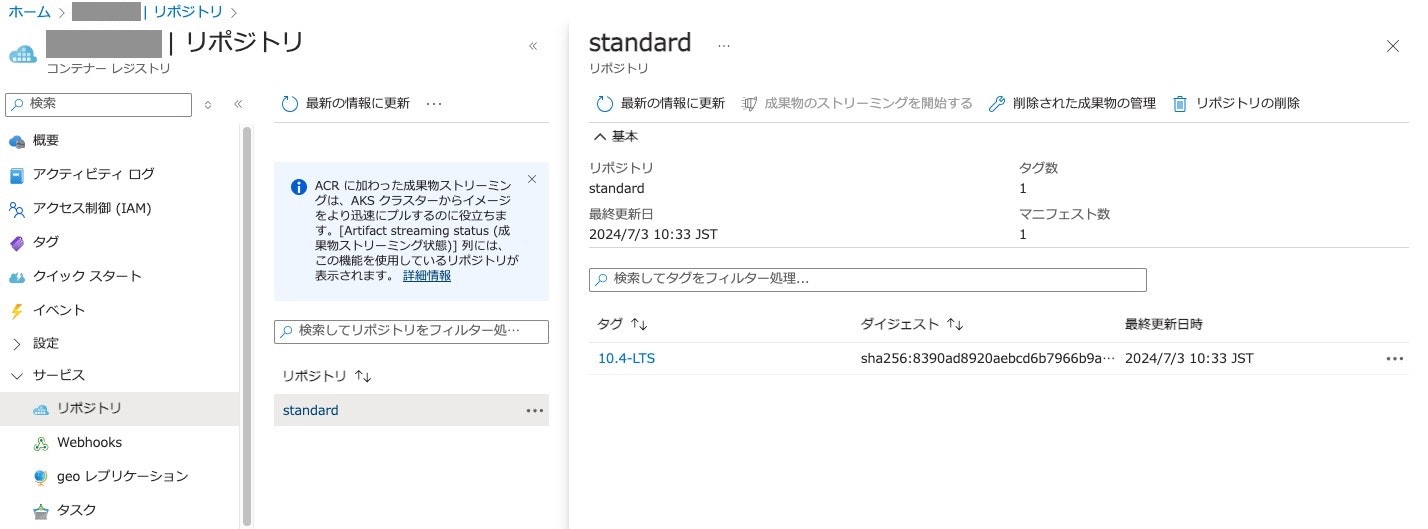Open アクティビティ ログ in sidebar
Viewport: 1428px width, 529px height.
93,174
